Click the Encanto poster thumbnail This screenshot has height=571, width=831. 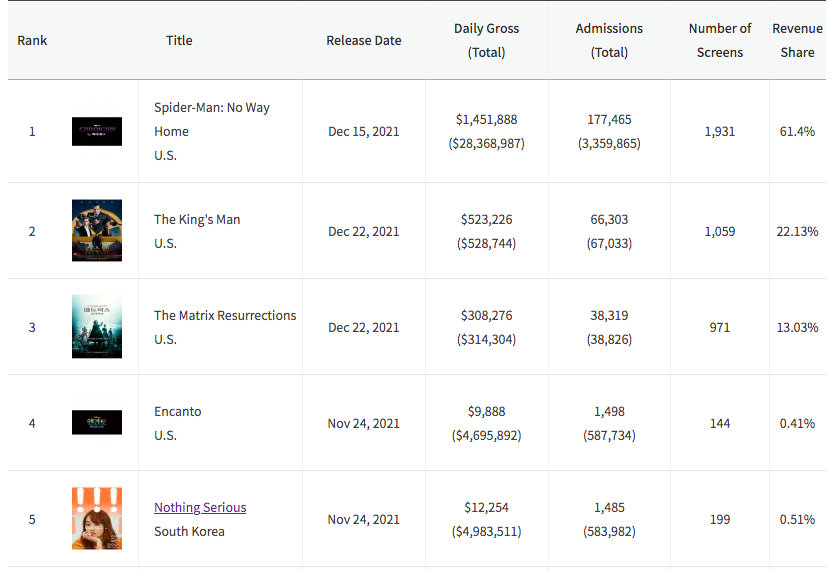tap(97, 422)
